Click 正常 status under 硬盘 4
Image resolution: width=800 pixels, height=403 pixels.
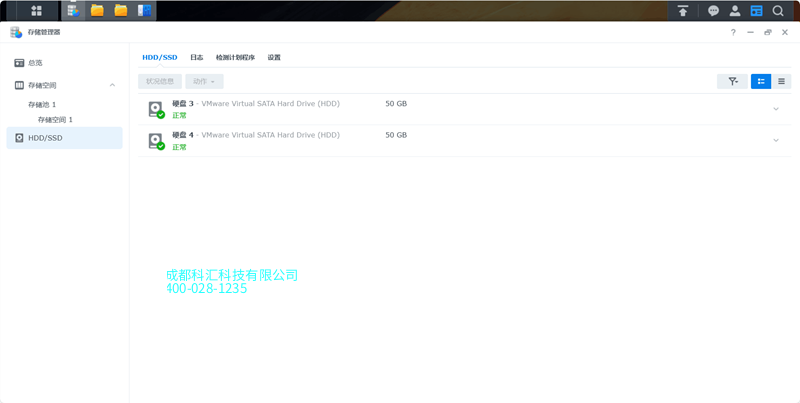(x=179, y=147)
